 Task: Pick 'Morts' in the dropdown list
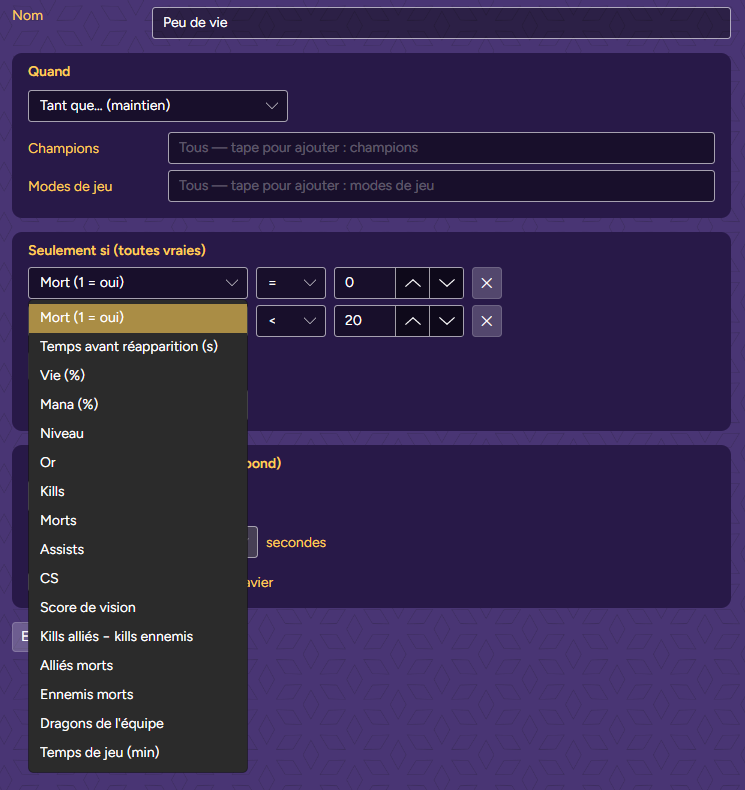point(138,520)
